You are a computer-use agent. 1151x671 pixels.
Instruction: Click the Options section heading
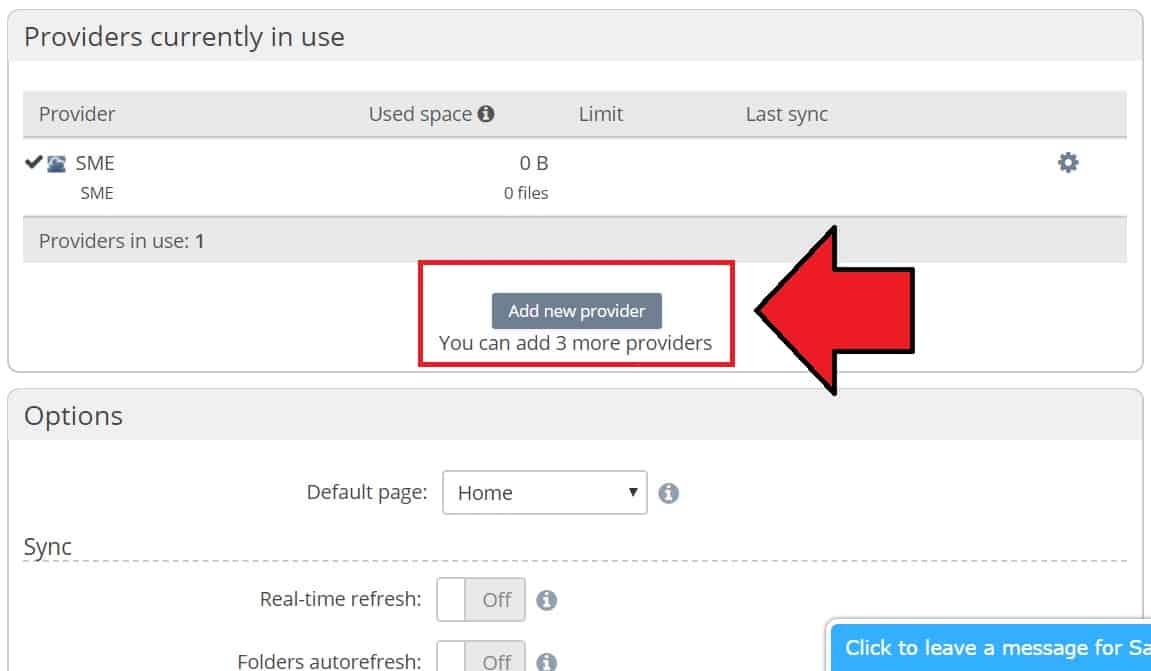tap(73, 416)
